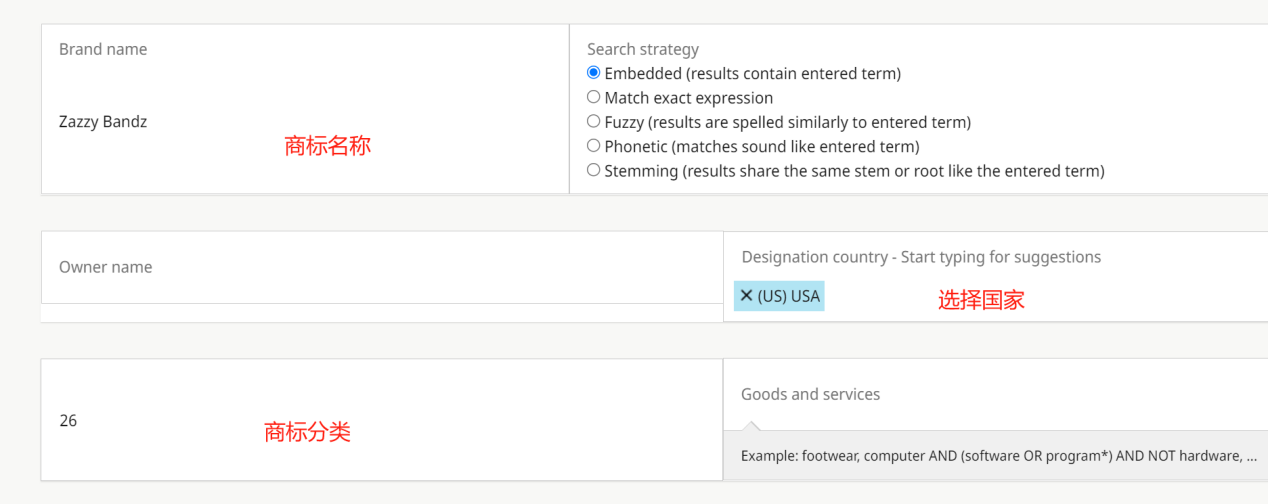Choose Match exact expression option
This screenshot has width=1268, height=504.
594,98
